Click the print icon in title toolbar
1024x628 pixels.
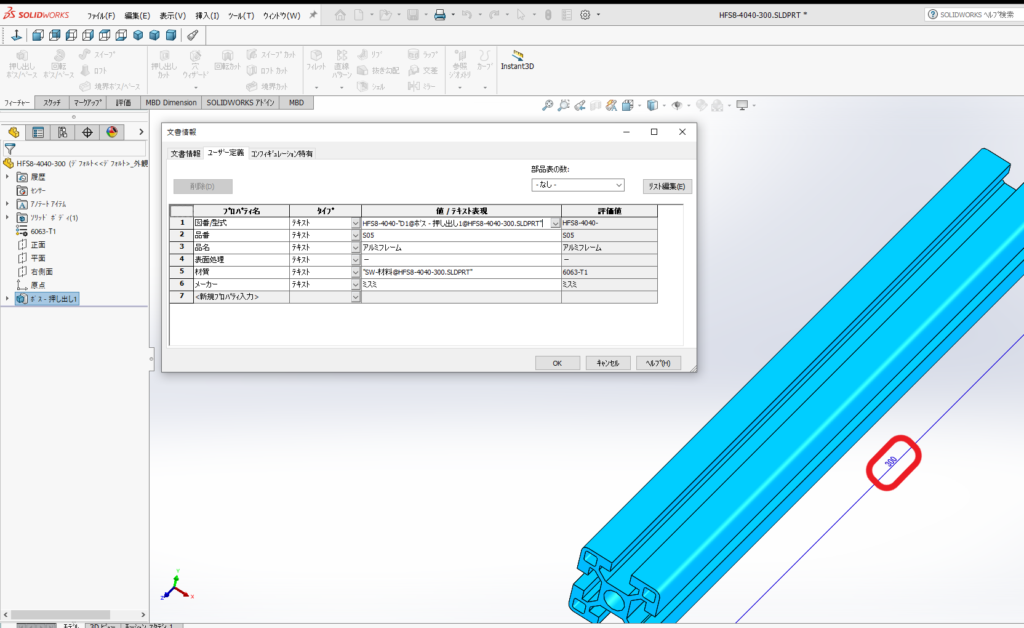439,15
